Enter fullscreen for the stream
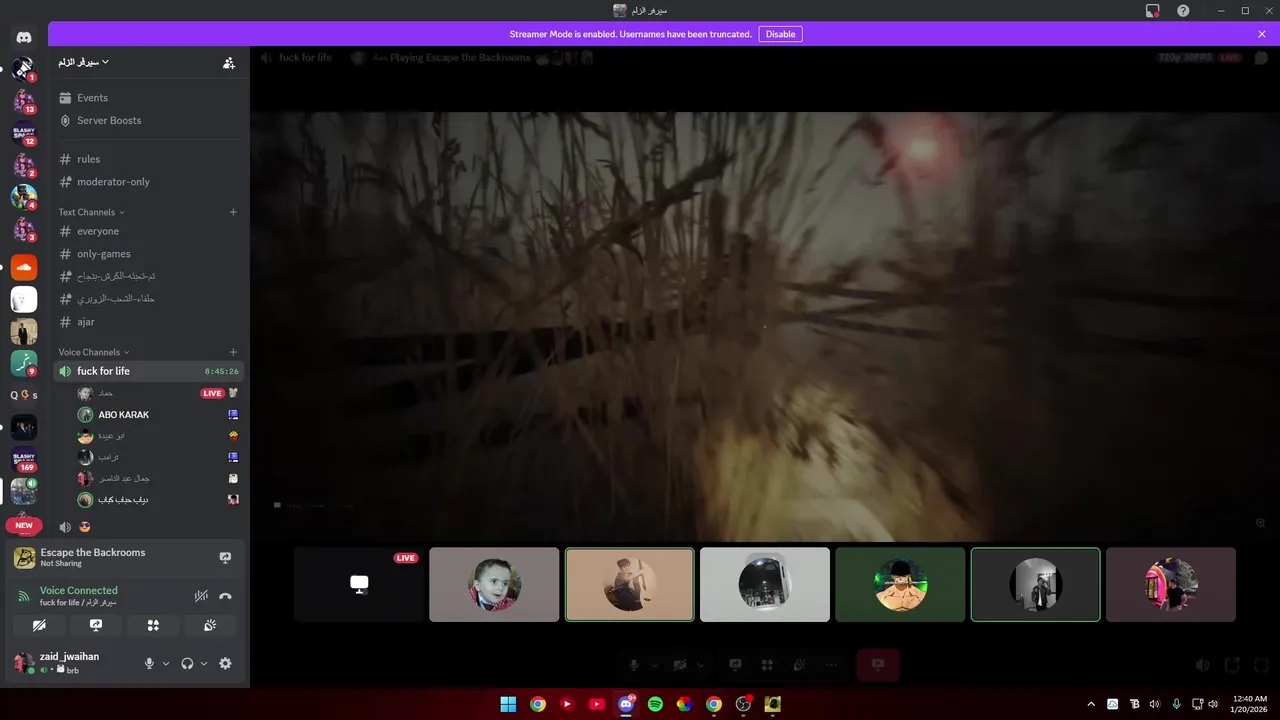The height and width of the screenshot is (720, 1280). tap(1262, 665)
